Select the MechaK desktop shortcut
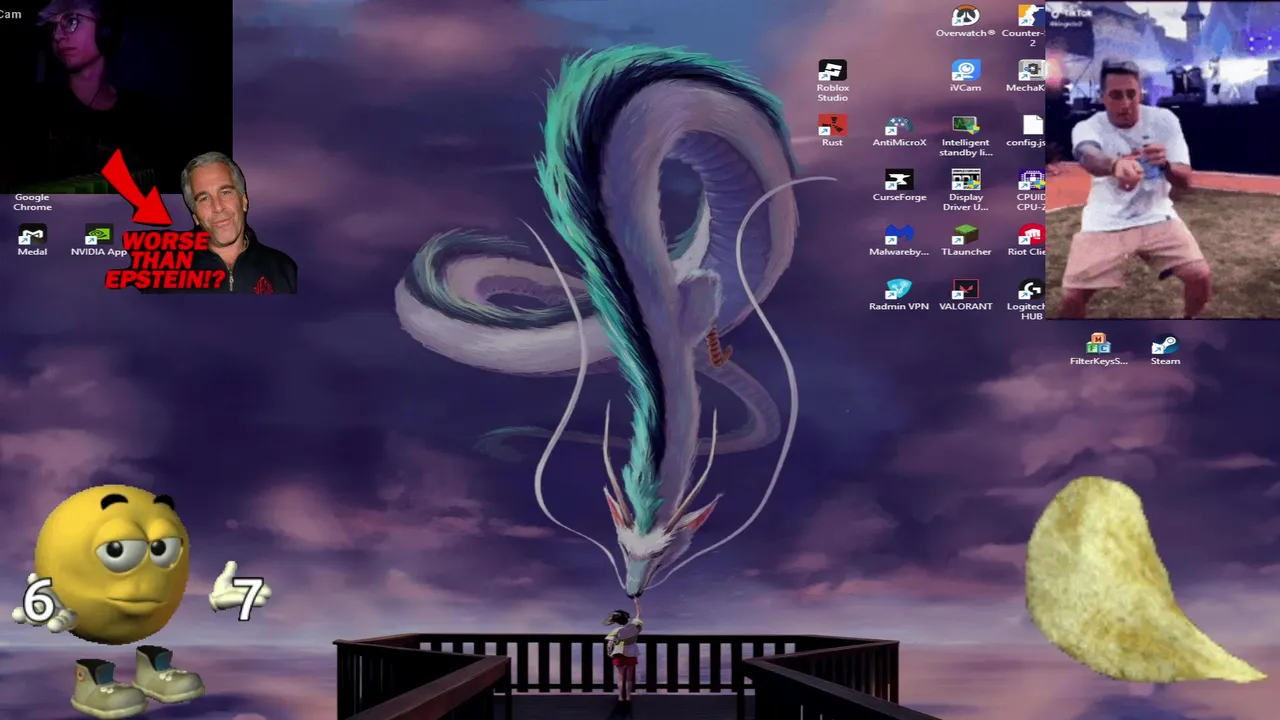 click(1025, 75)
